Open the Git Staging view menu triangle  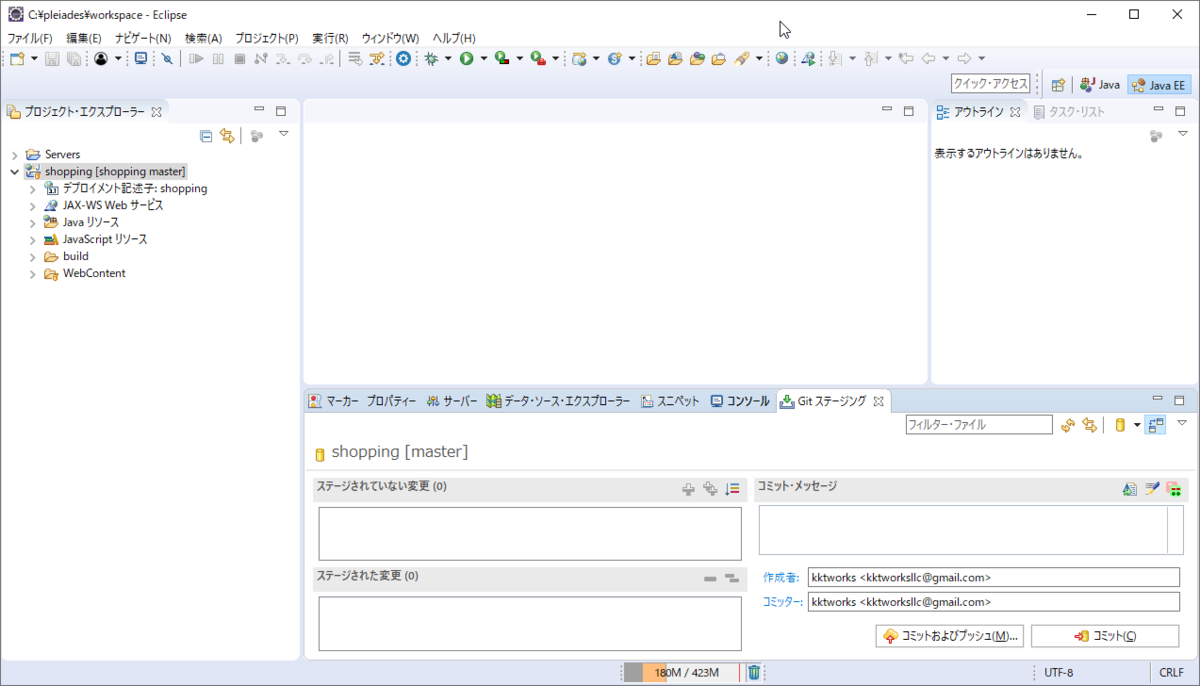coord(1182,423)
